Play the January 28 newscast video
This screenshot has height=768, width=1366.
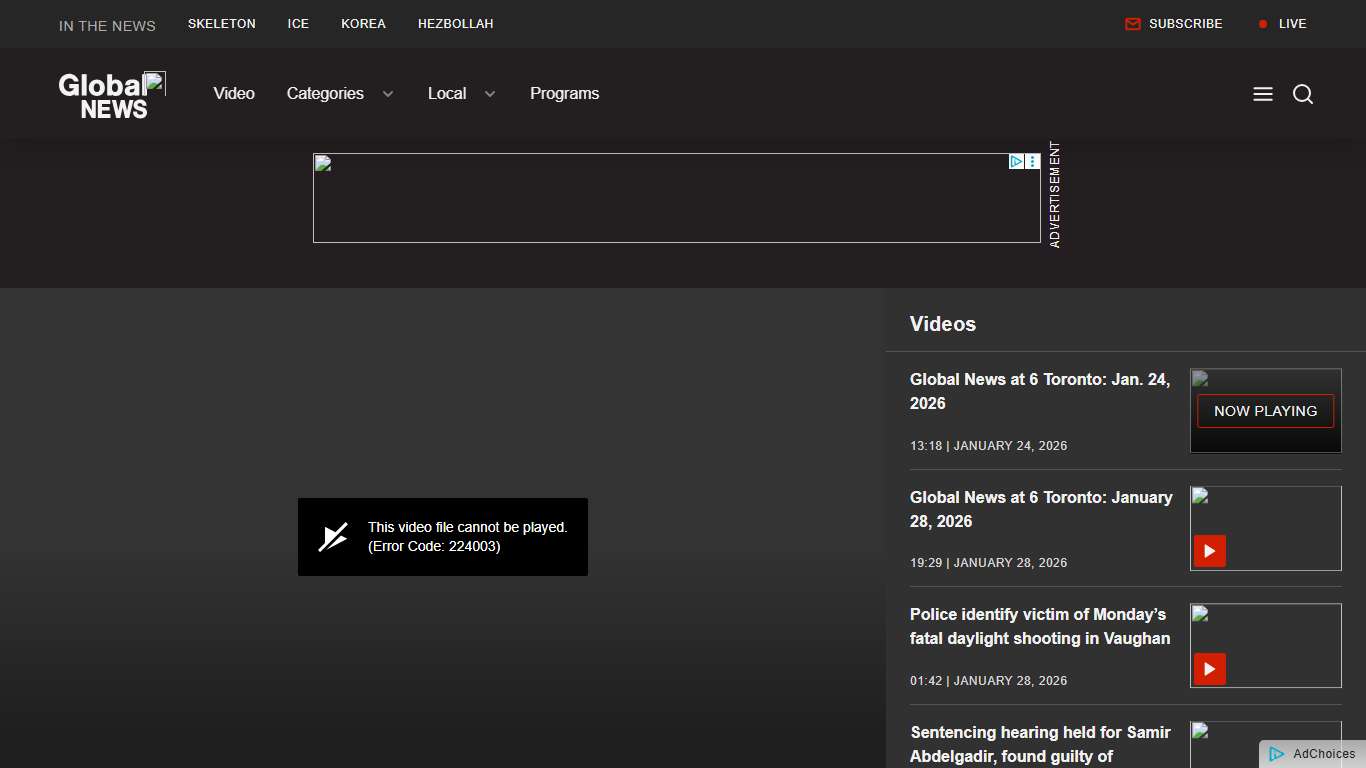(1210, 551)
